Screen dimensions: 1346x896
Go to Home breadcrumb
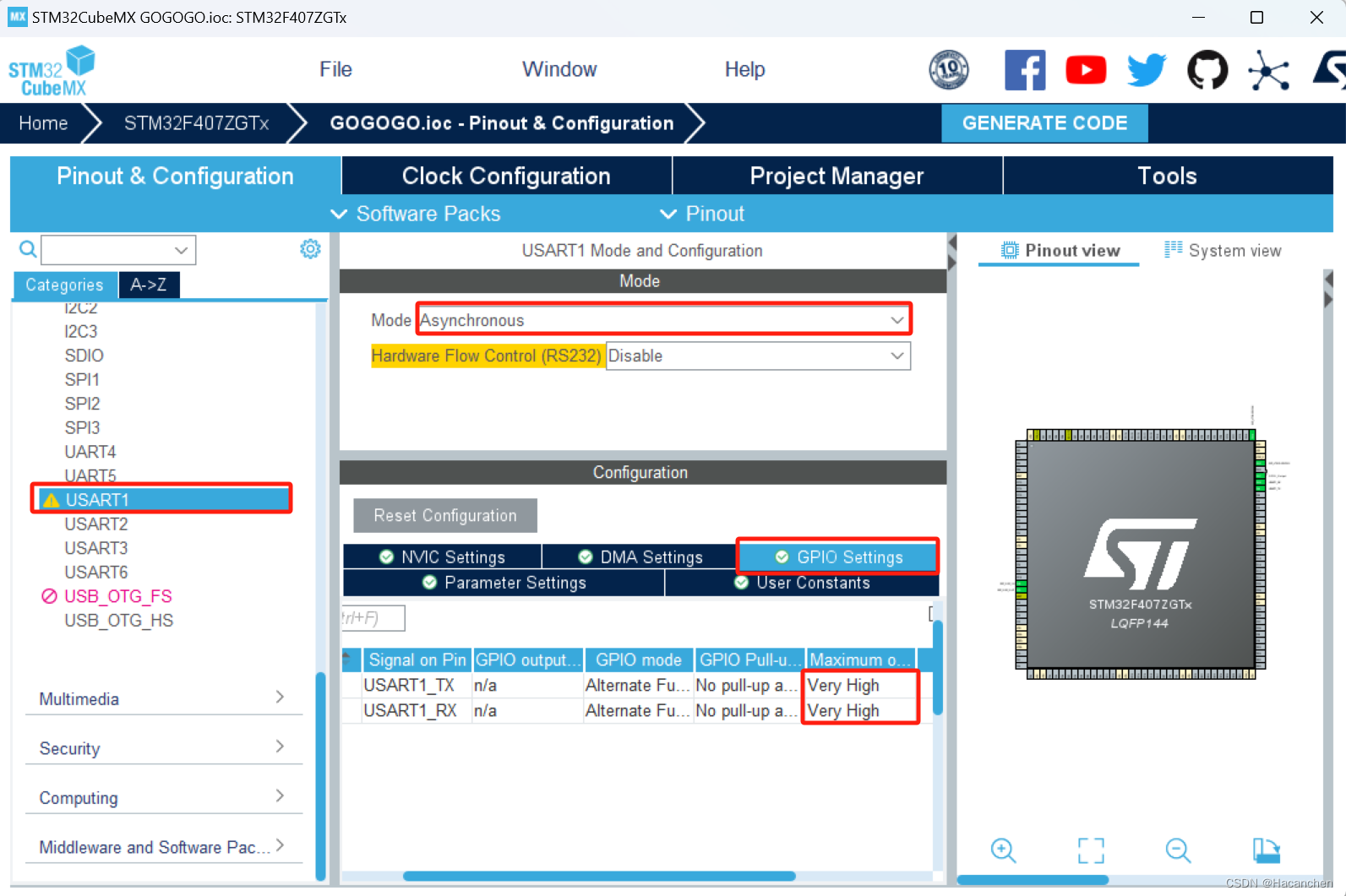pyautogui.click(x=43, y=123)
